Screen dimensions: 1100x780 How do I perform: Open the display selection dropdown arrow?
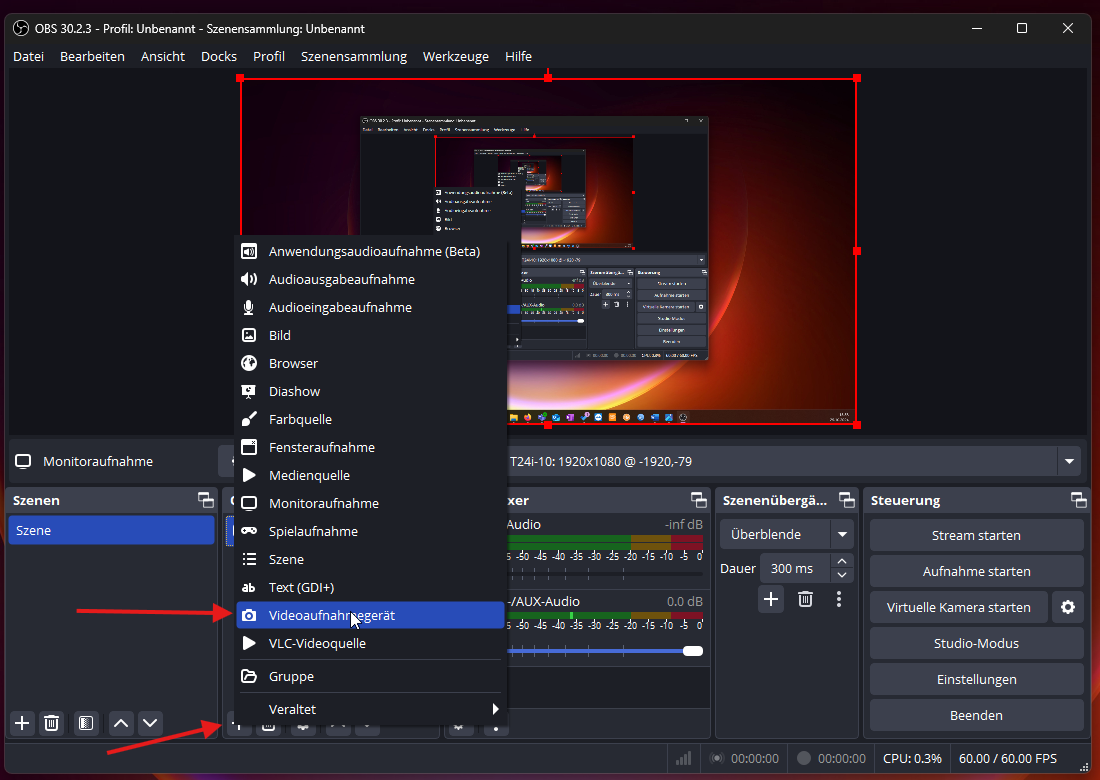coord(1070,461)
